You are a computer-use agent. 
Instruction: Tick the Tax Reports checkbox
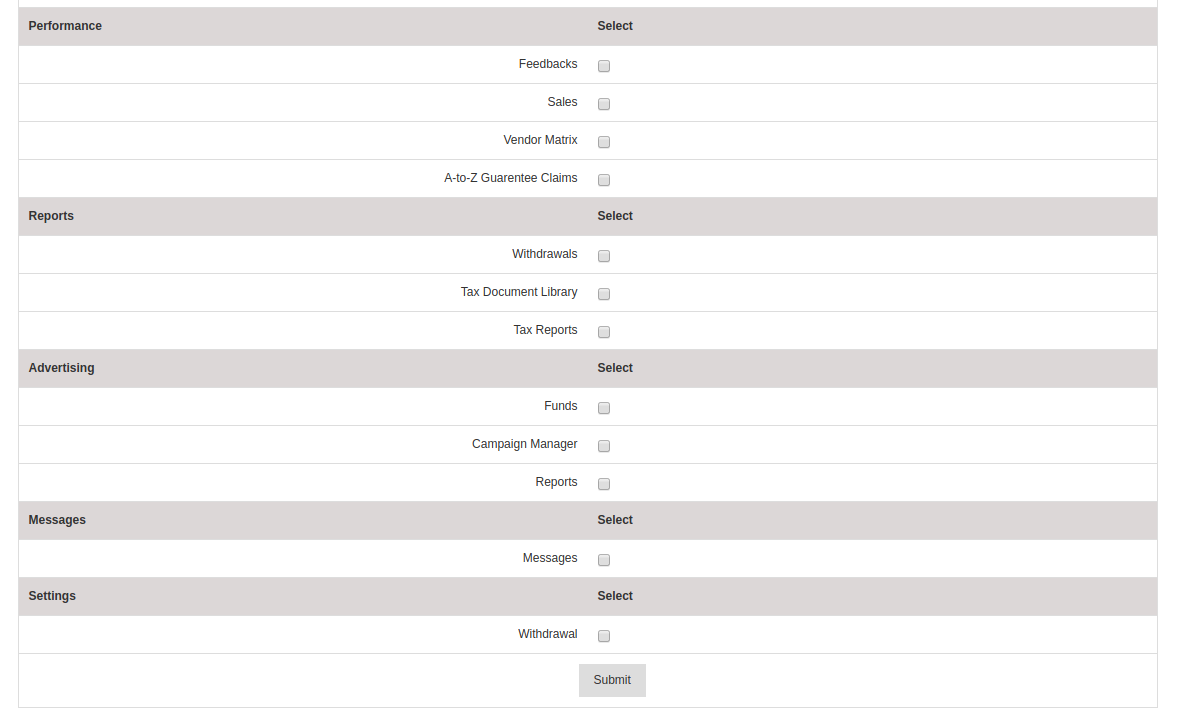604,332
